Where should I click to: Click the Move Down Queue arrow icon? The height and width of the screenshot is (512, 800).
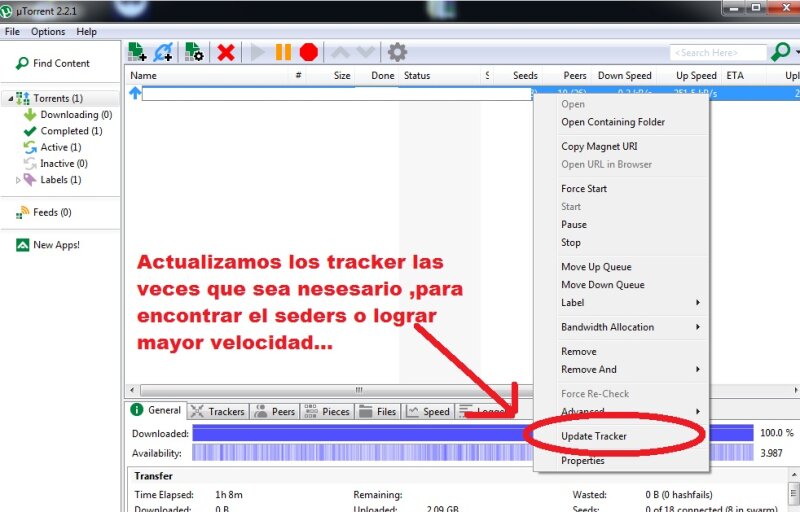tap(365, 52)
